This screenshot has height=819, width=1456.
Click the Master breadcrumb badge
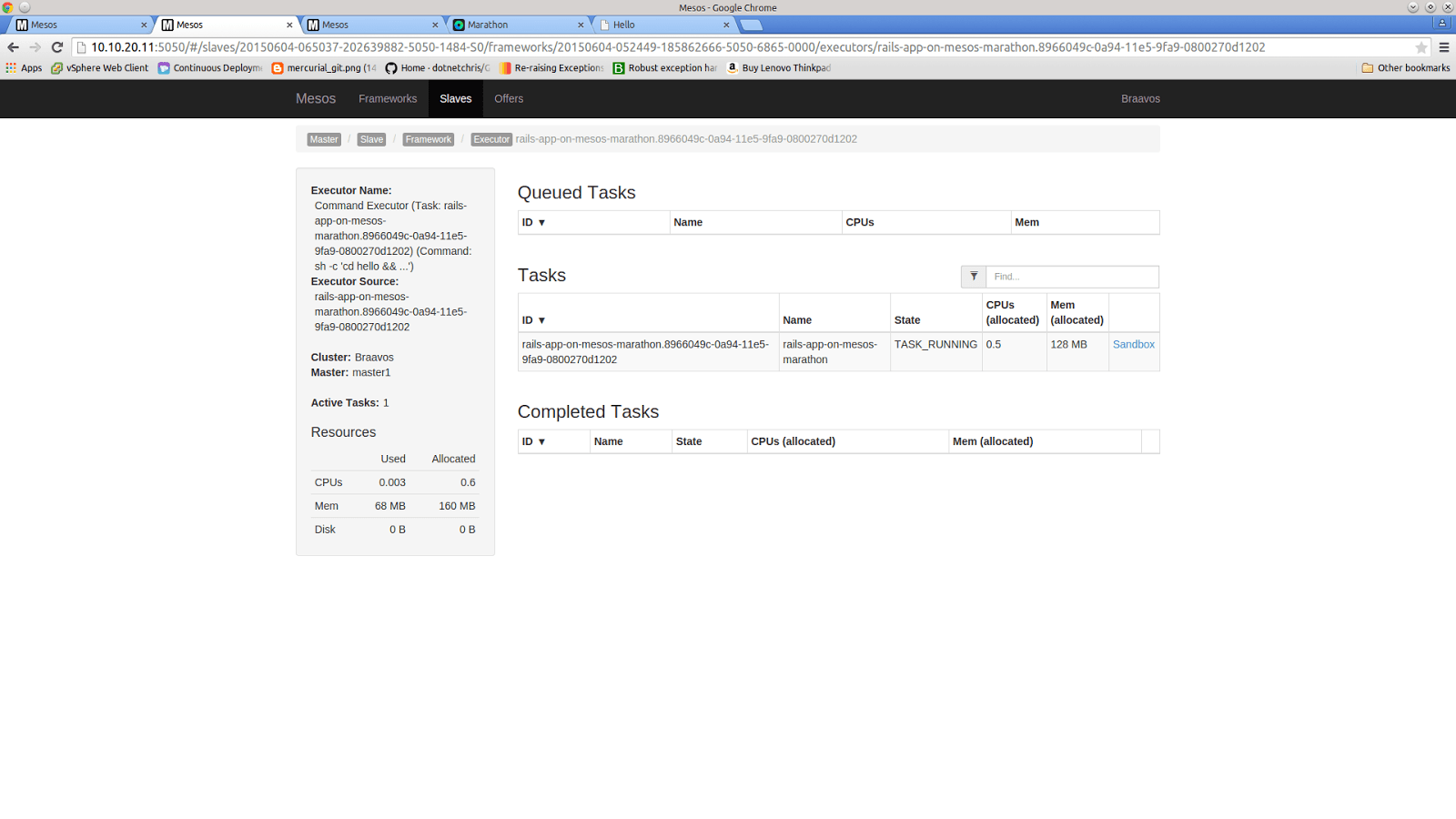(324, 140)
